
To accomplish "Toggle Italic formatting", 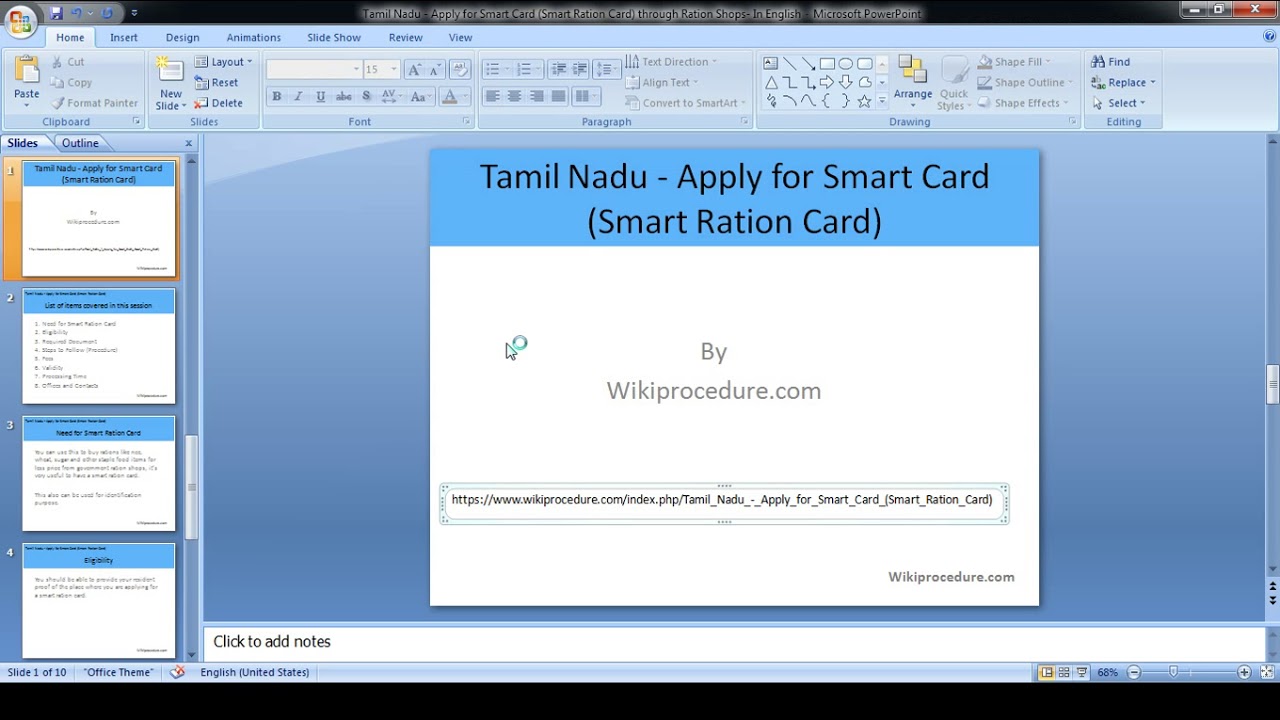I will point(298,96).
